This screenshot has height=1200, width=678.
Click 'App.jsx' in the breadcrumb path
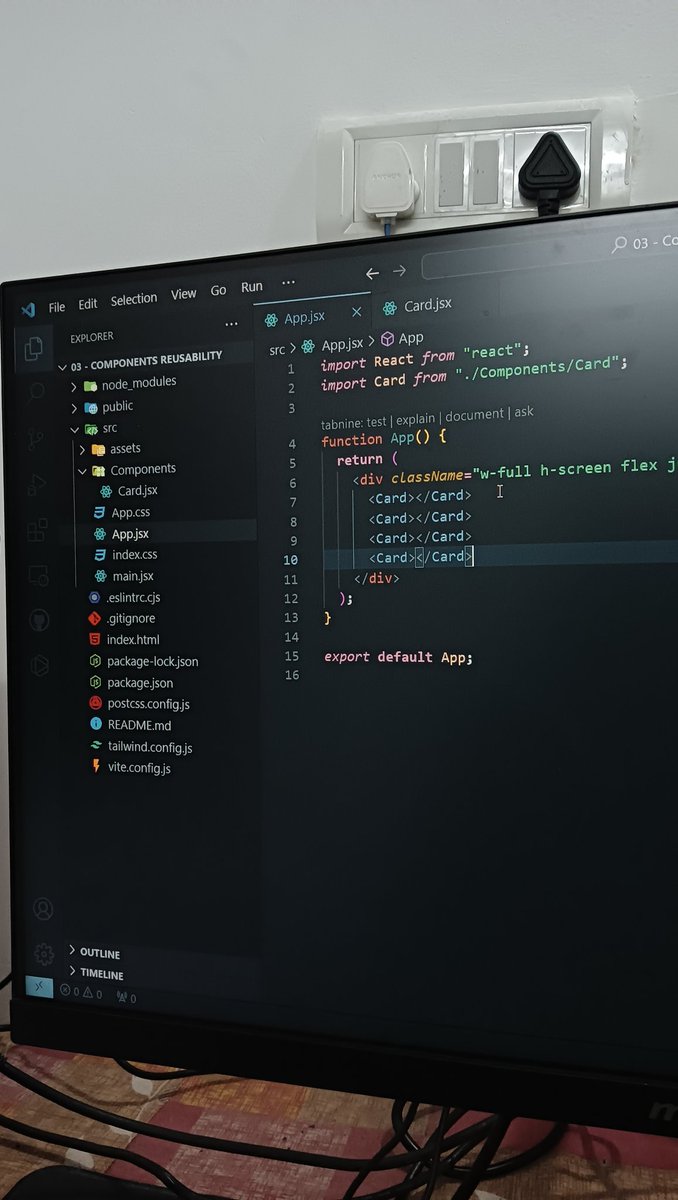pyautogui.click(x=344, y=343)
